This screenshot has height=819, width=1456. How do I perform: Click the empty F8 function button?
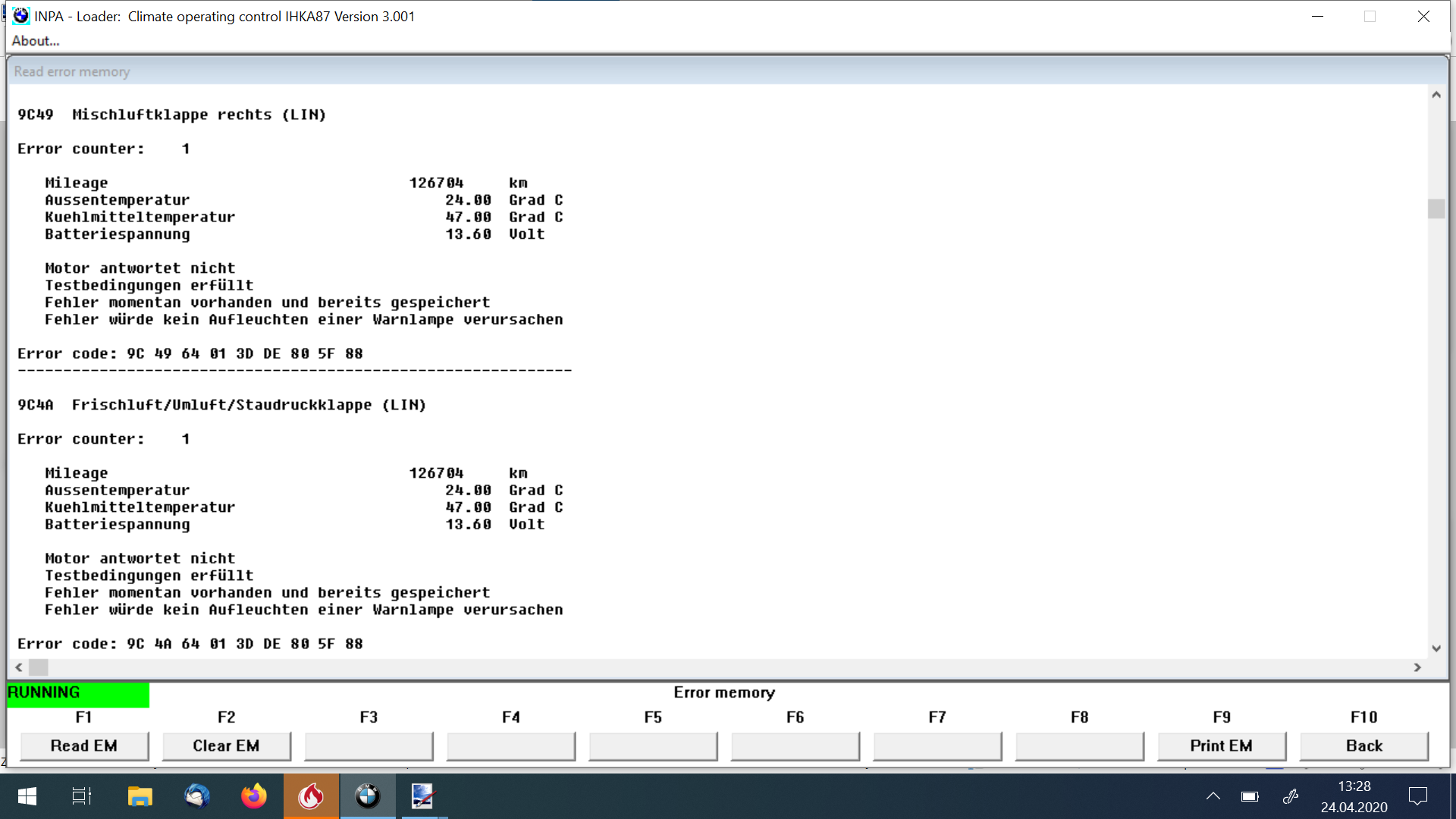[1079, 746]
